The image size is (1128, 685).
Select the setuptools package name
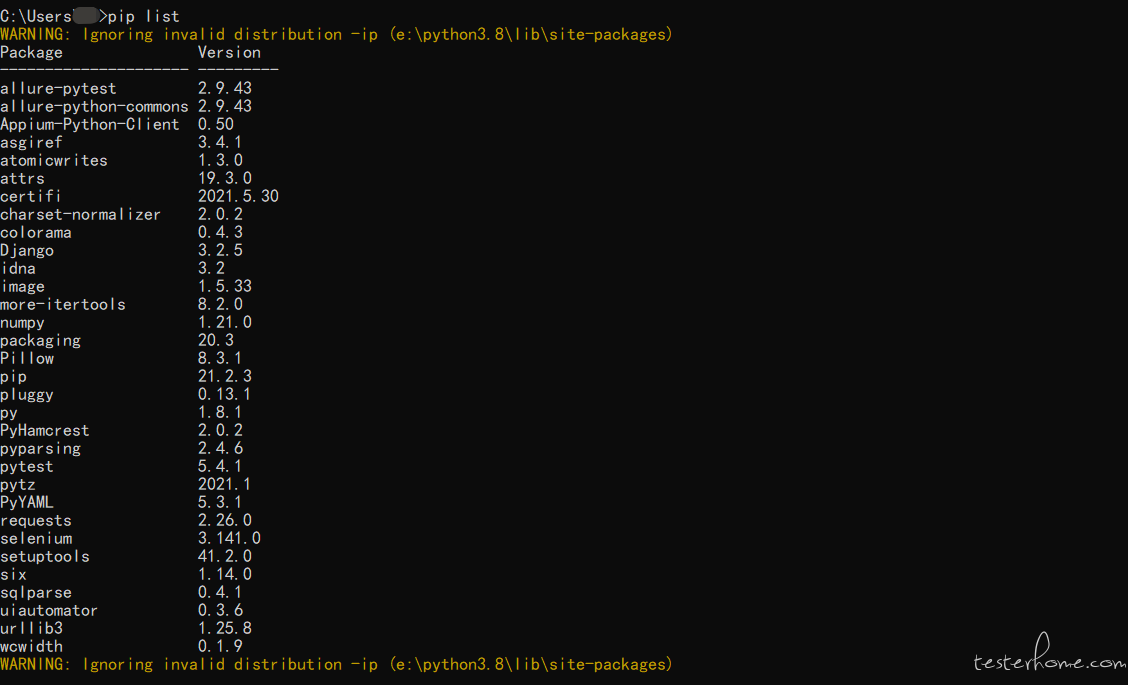(45, 556)
